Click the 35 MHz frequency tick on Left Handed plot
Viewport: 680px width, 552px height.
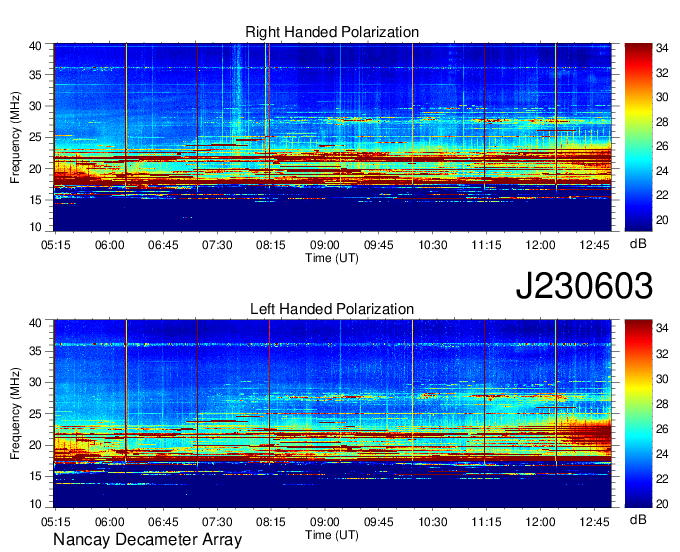tap(36, 351)
